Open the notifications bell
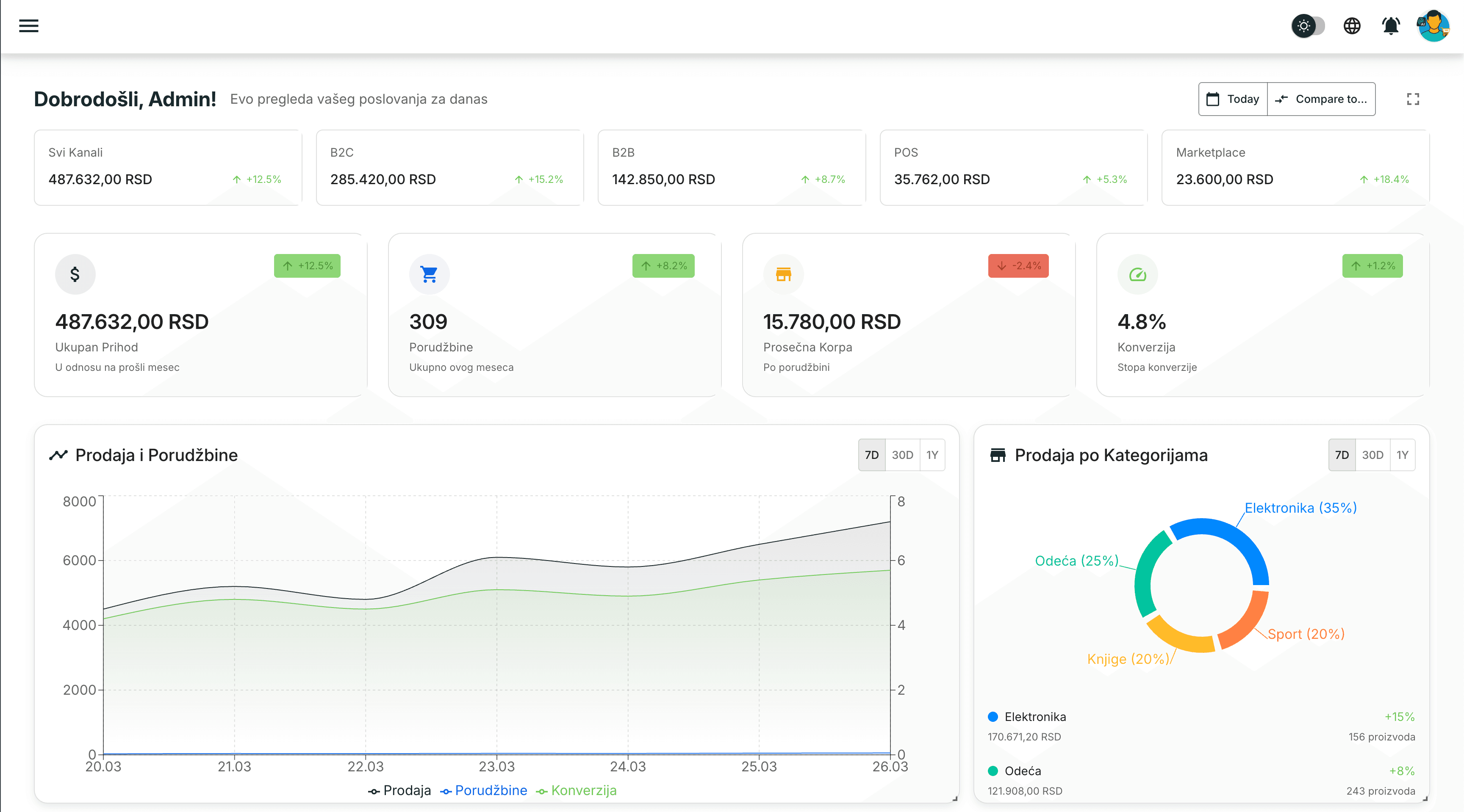 1391,26
